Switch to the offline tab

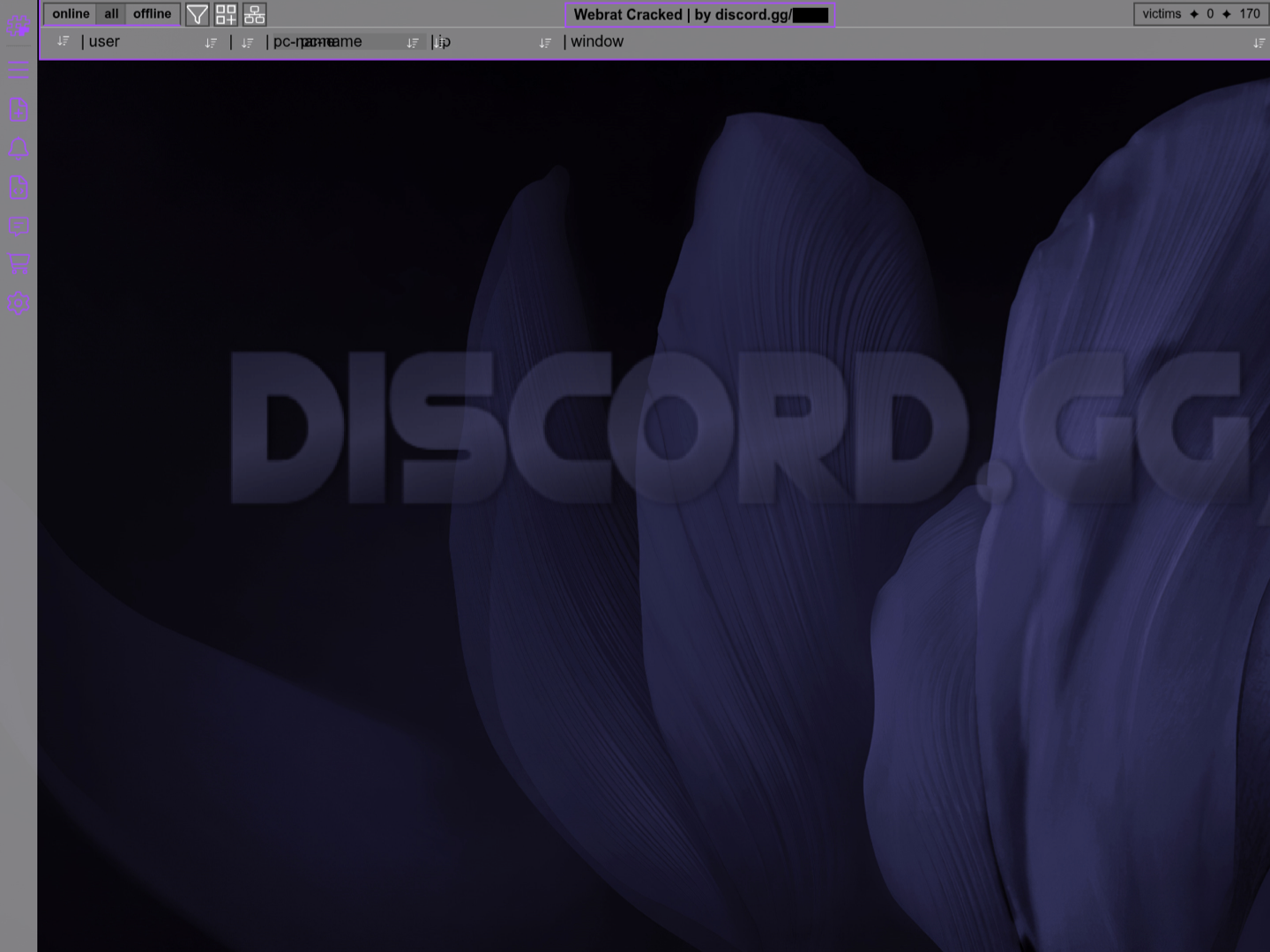click(x=152, y=14)
